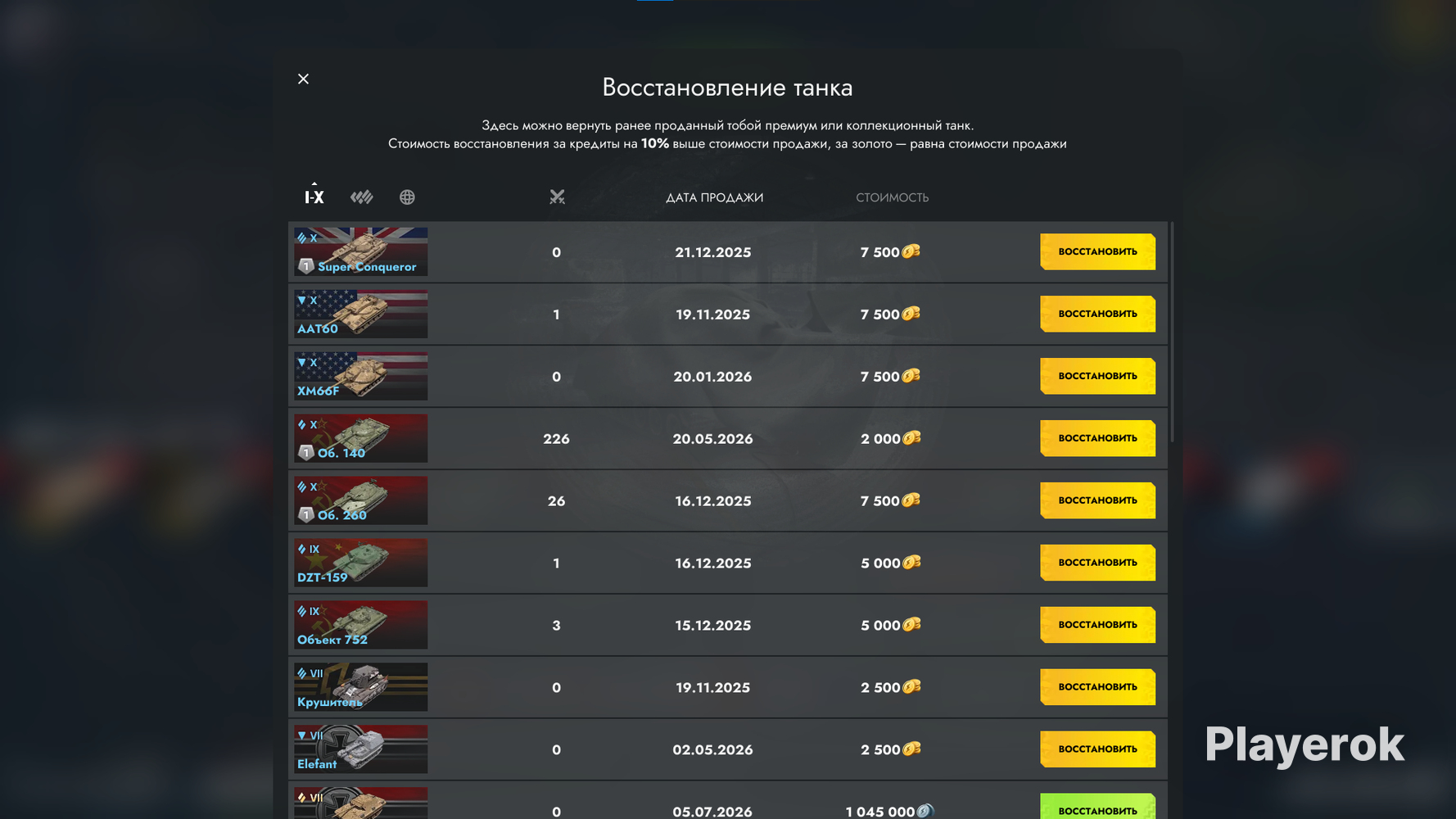
Task: Sort by СТОИМОСТЬ column header
Action: point(892,197)
